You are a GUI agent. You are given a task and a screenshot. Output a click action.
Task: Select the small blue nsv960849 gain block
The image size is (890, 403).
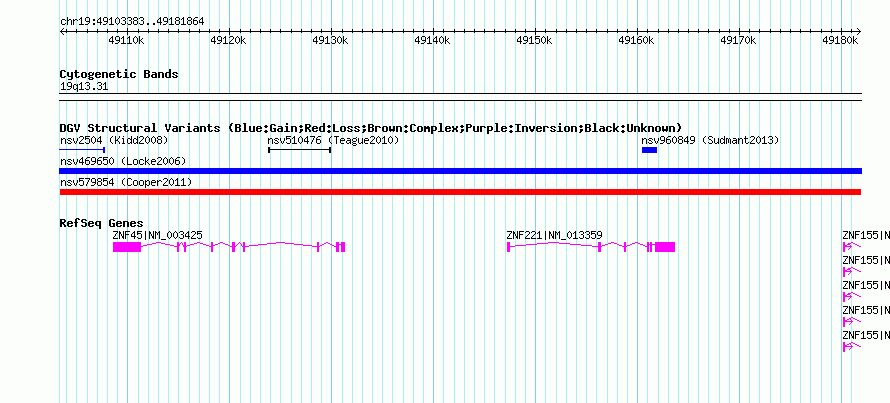649,150
